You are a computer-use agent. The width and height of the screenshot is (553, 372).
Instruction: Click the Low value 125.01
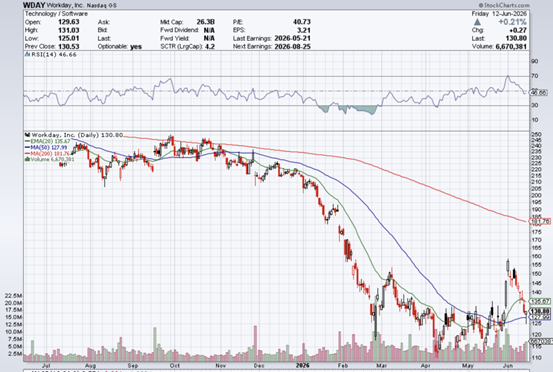(x=68, y=38)
